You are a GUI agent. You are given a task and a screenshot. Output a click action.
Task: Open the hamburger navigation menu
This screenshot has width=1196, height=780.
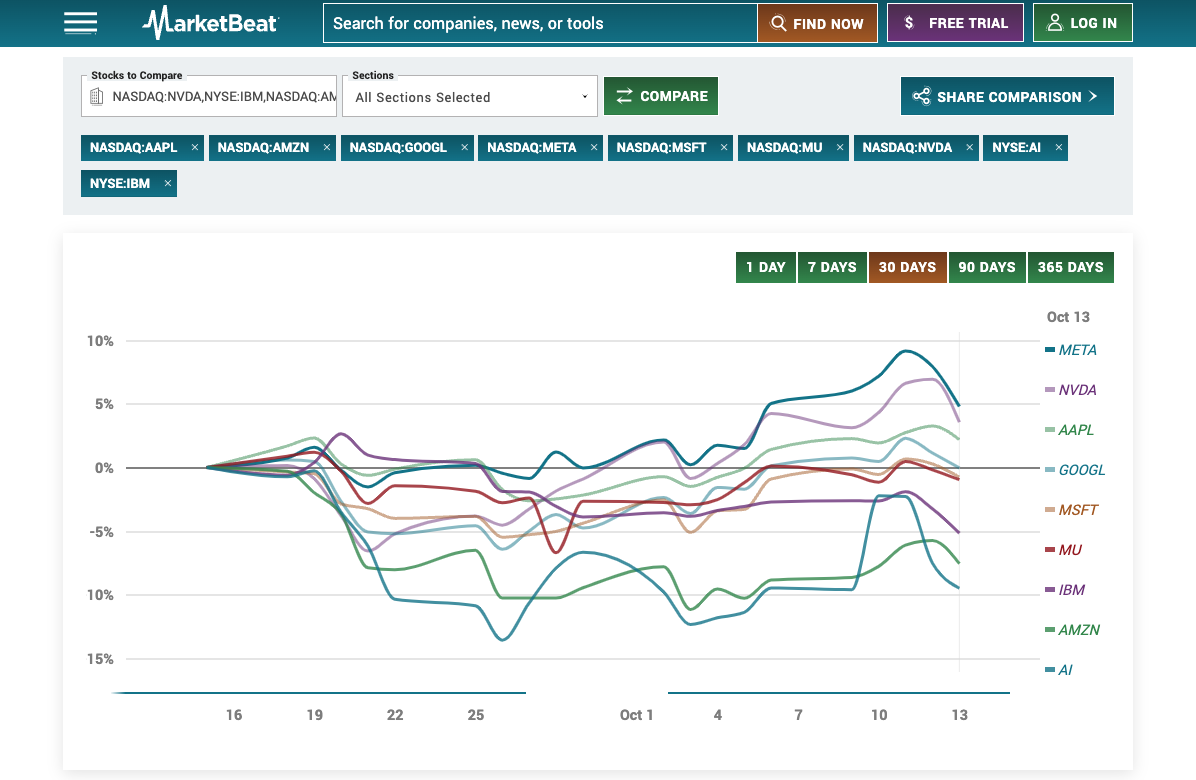tap(80, 23)
